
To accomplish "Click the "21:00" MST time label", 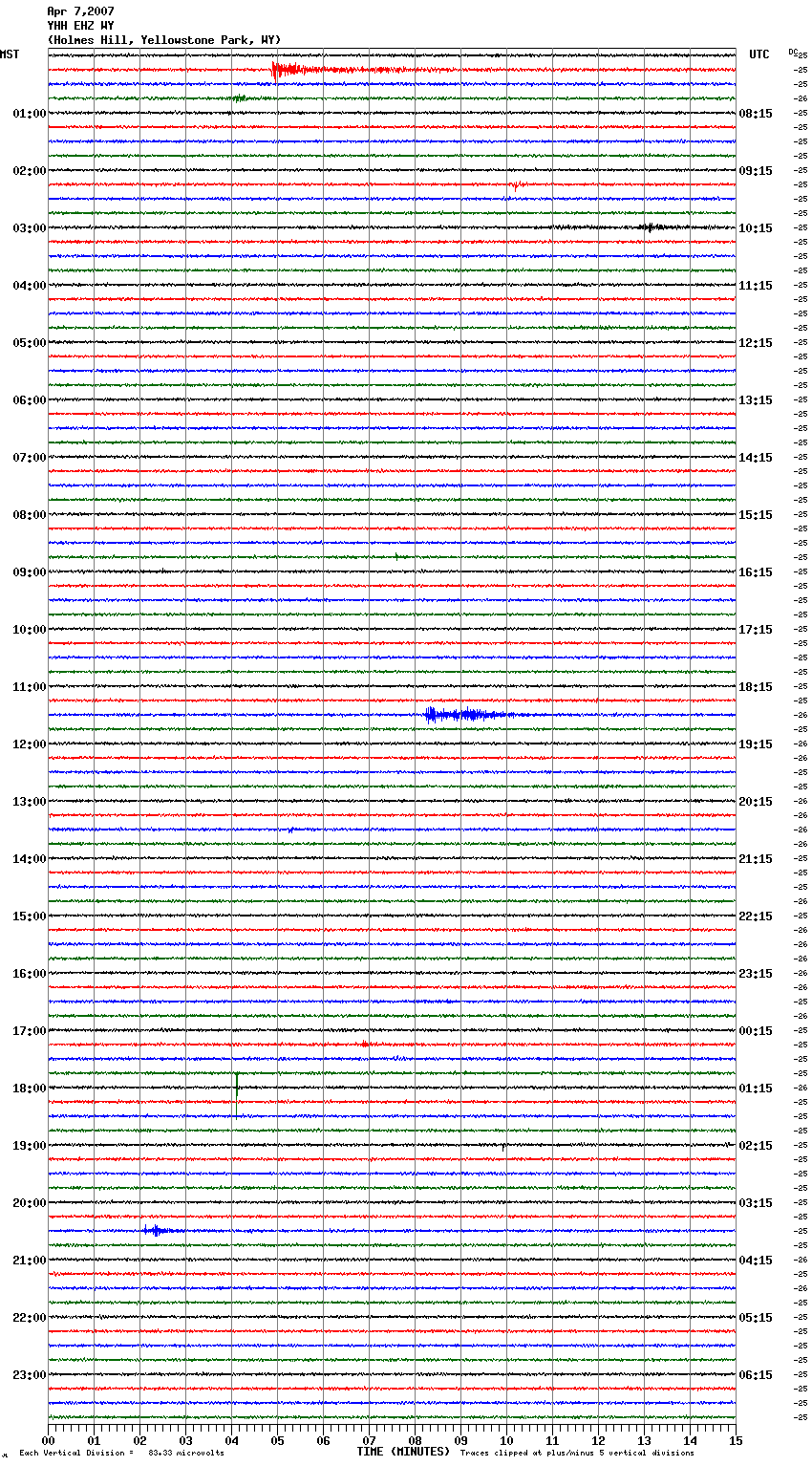I will (x=30, y=1261).
